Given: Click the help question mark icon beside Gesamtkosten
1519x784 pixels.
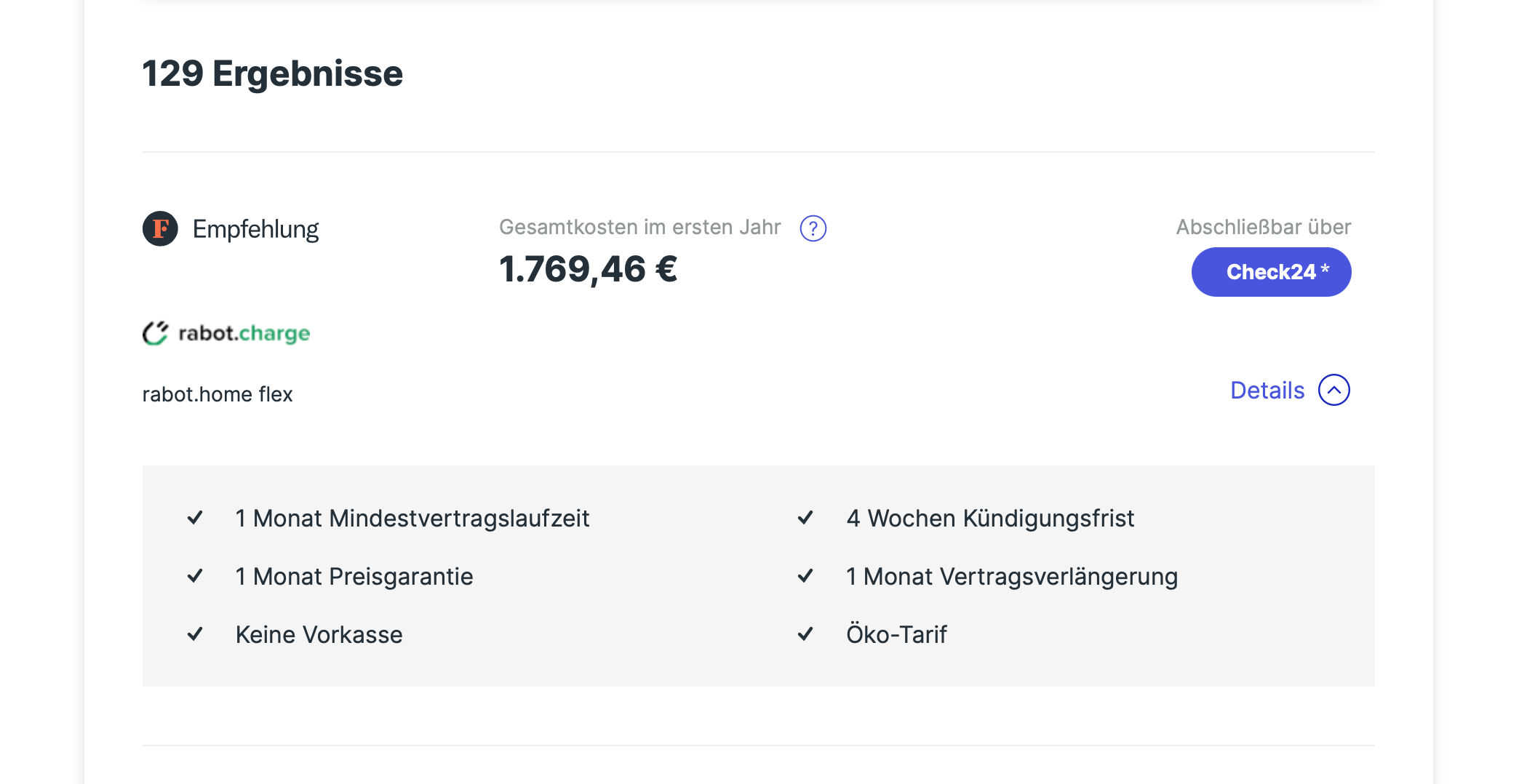Looking at the screenshot, I should click(813, 228).
